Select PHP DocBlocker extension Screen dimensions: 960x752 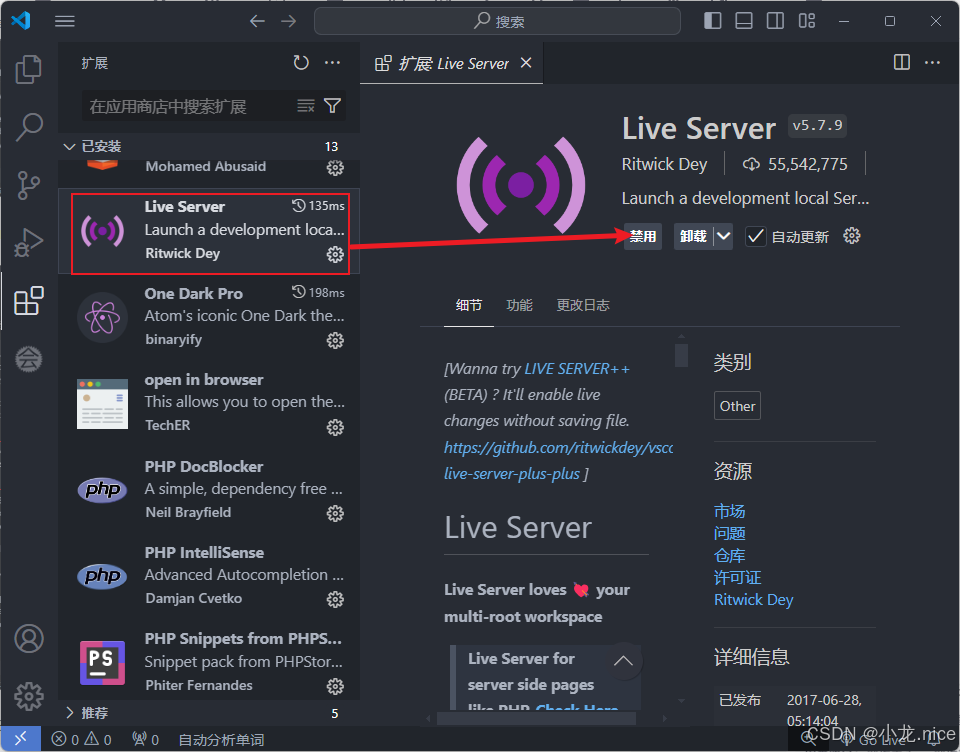click(209, 489)
